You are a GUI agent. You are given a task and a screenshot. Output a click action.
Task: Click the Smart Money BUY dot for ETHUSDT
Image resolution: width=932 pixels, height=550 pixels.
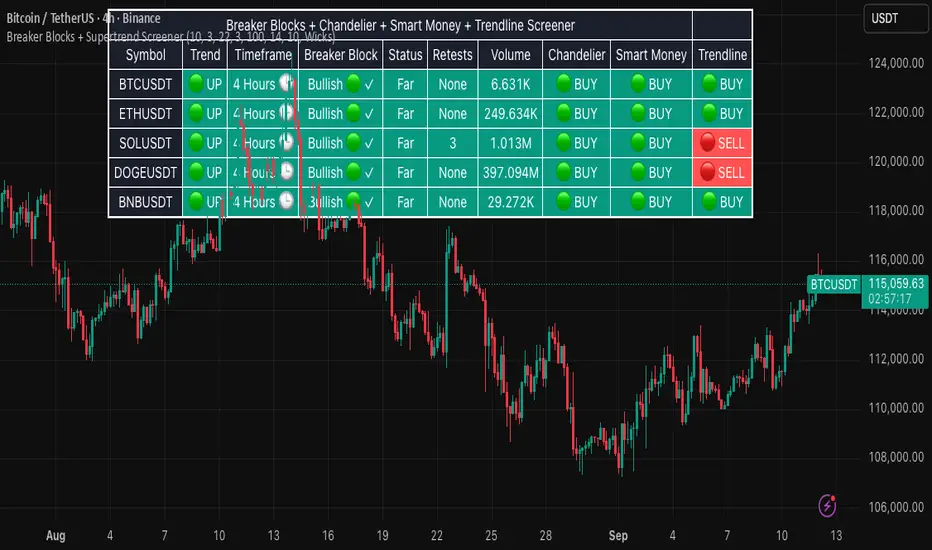click(638, 113)
